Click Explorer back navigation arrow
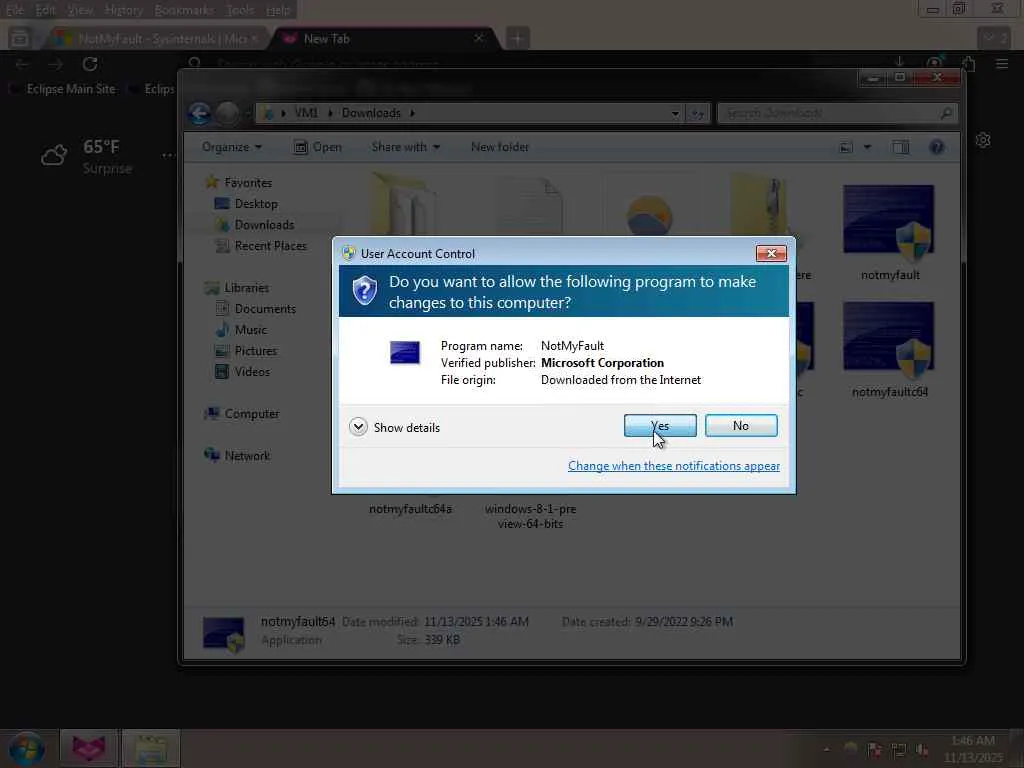 [200, 114]
